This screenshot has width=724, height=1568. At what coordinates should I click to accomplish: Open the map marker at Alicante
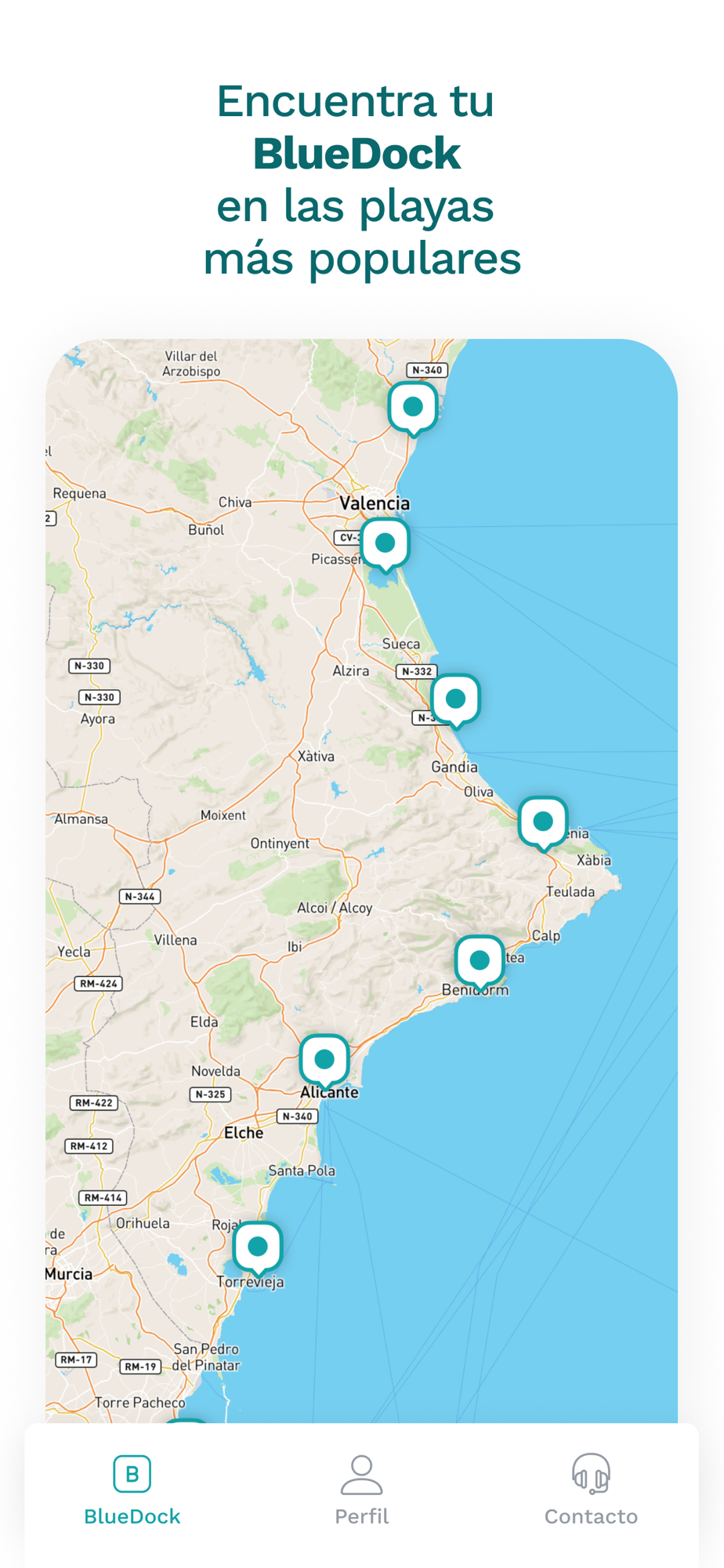coord(324,1061)
